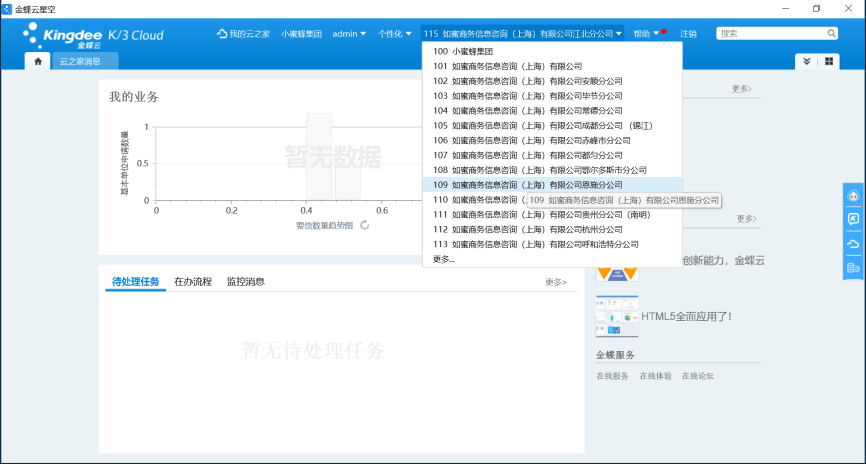Refresh the 要货数量趋势图 chart

click(x=365, y=225)
